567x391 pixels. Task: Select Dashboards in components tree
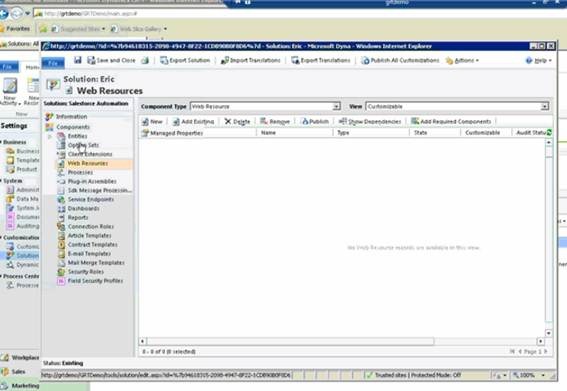[83, 209]
